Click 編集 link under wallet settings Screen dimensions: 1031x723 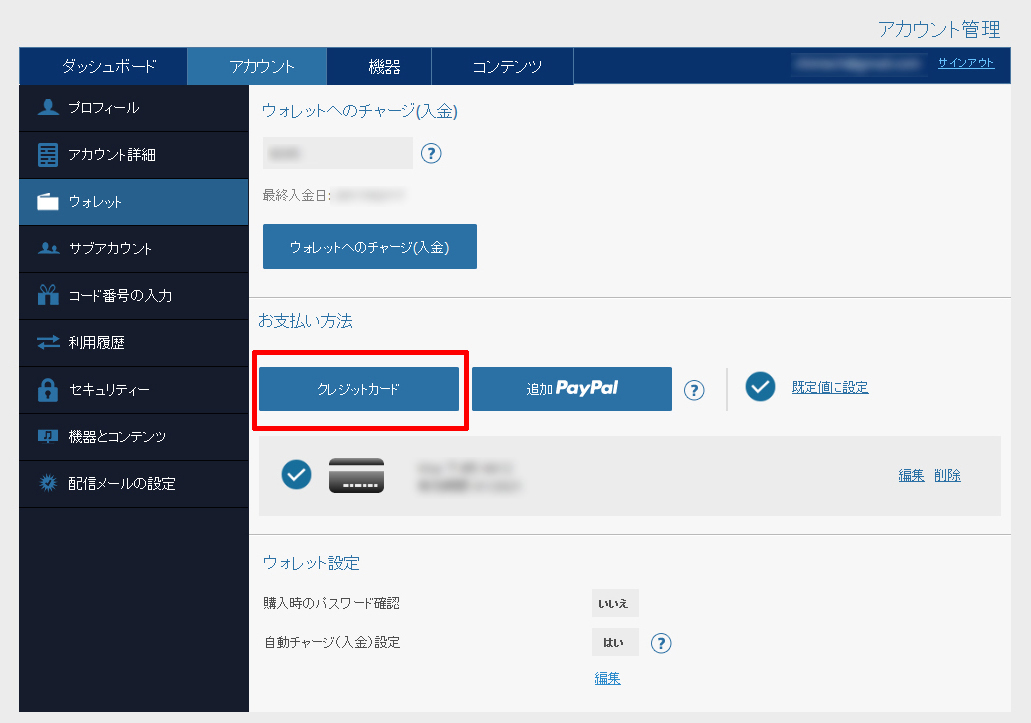click(x=608, y=678)
